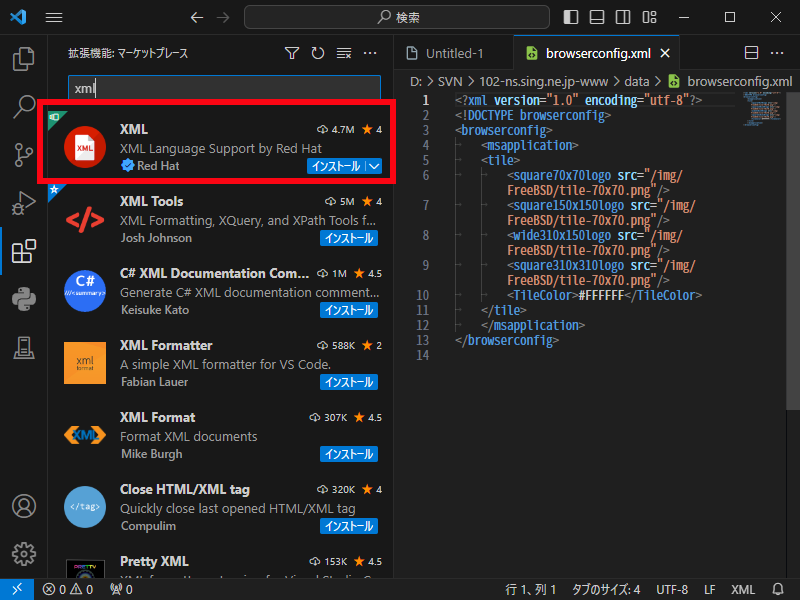Go forward with the right arrow
Screen dimensions: 800x600
(x=223, y=17)
